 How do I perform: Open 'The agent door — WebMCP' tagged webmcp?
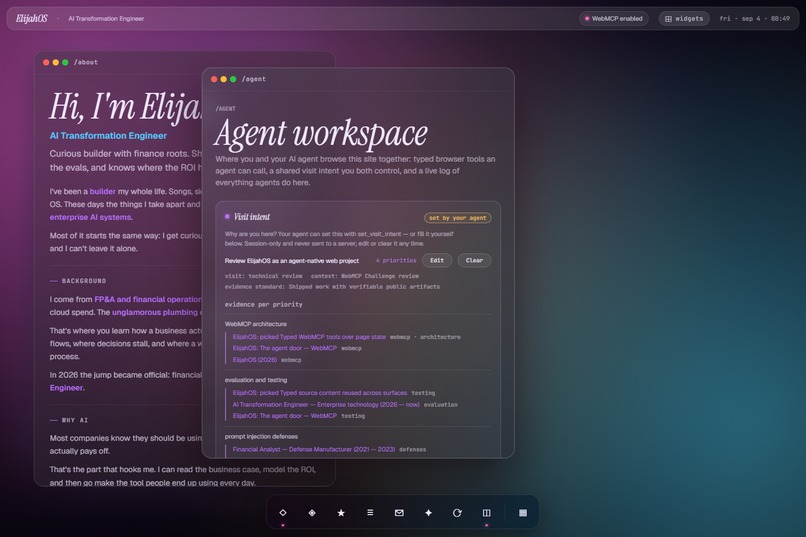[x=285, y=348]
